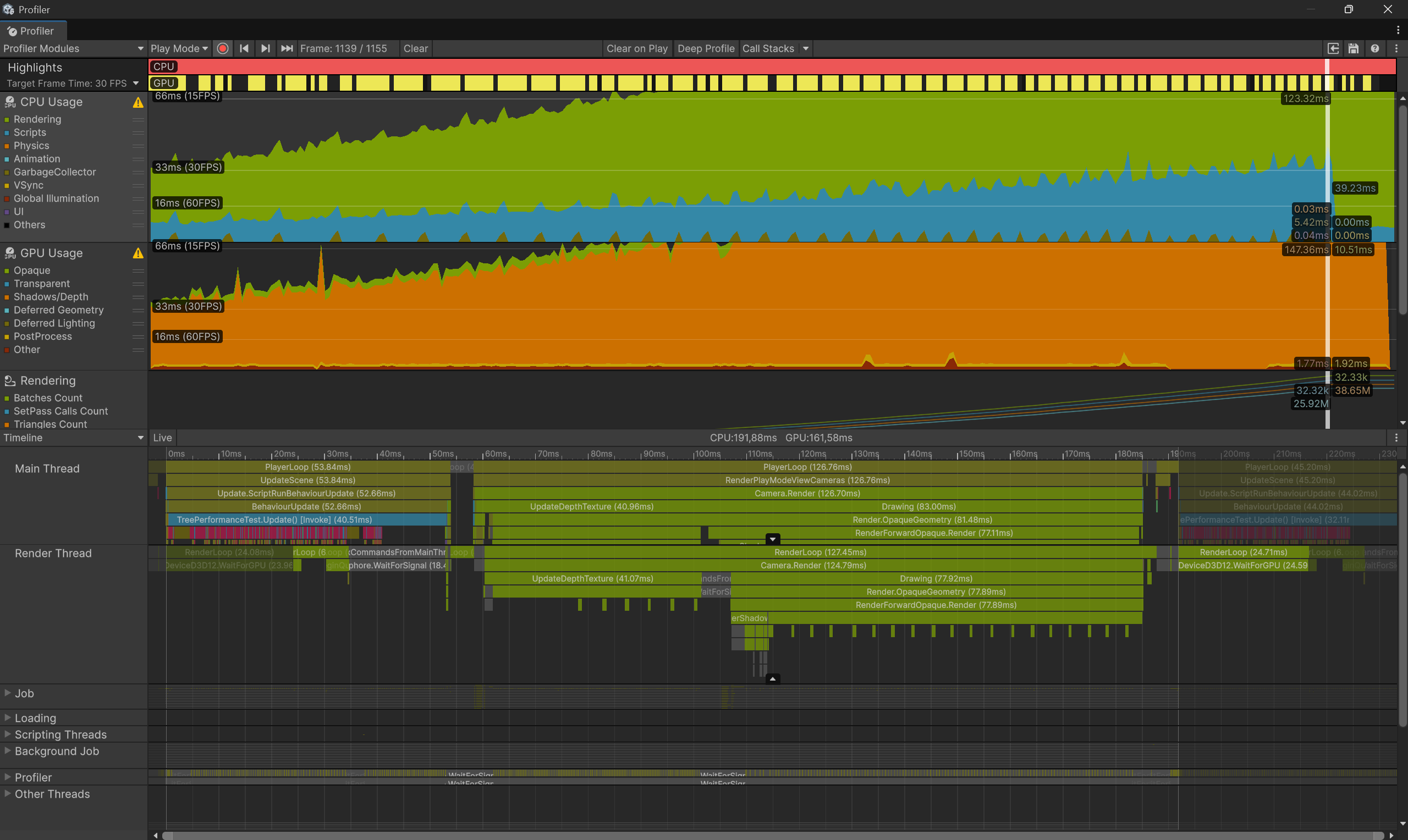Open the Profiler Modules dropdown
This screenshot has height=840, width=1408.
click(x=73, y=49)
